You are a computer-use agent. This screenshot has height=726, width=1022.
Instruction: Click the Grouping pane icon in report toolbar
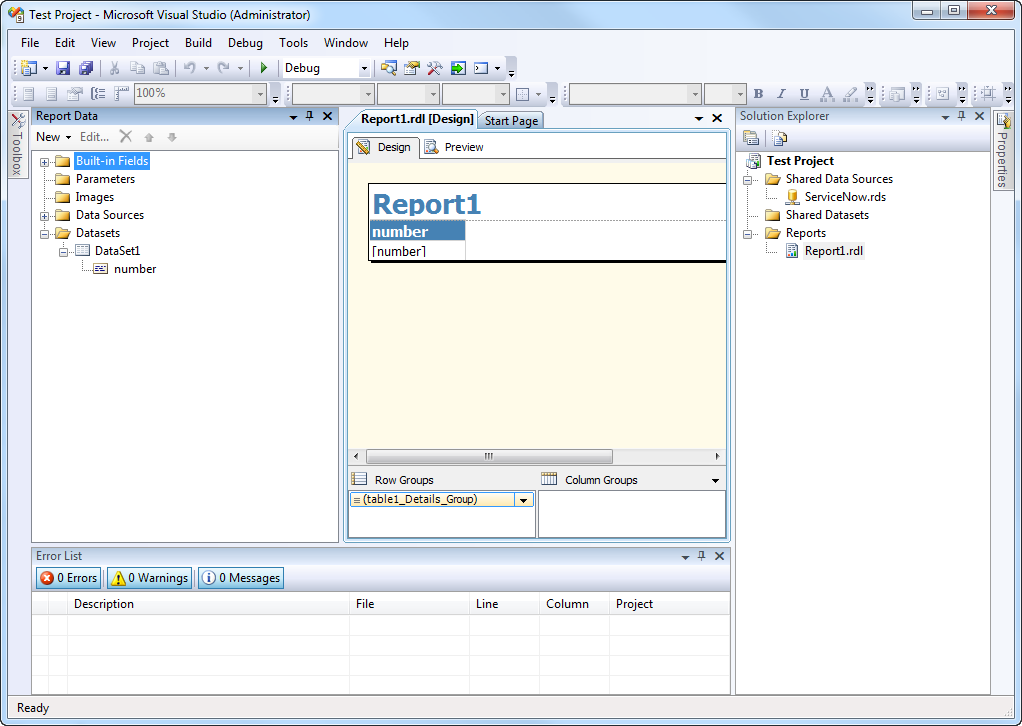98,94
